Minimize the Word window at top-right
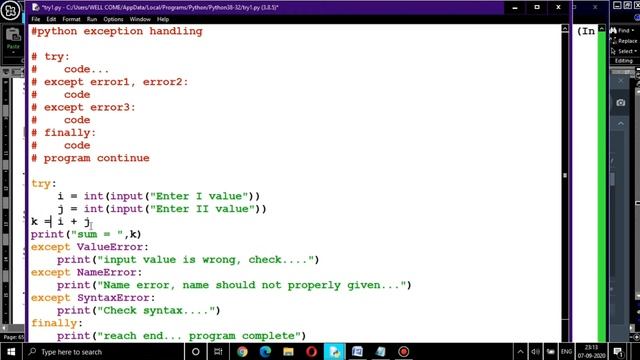 coord(617,5)
